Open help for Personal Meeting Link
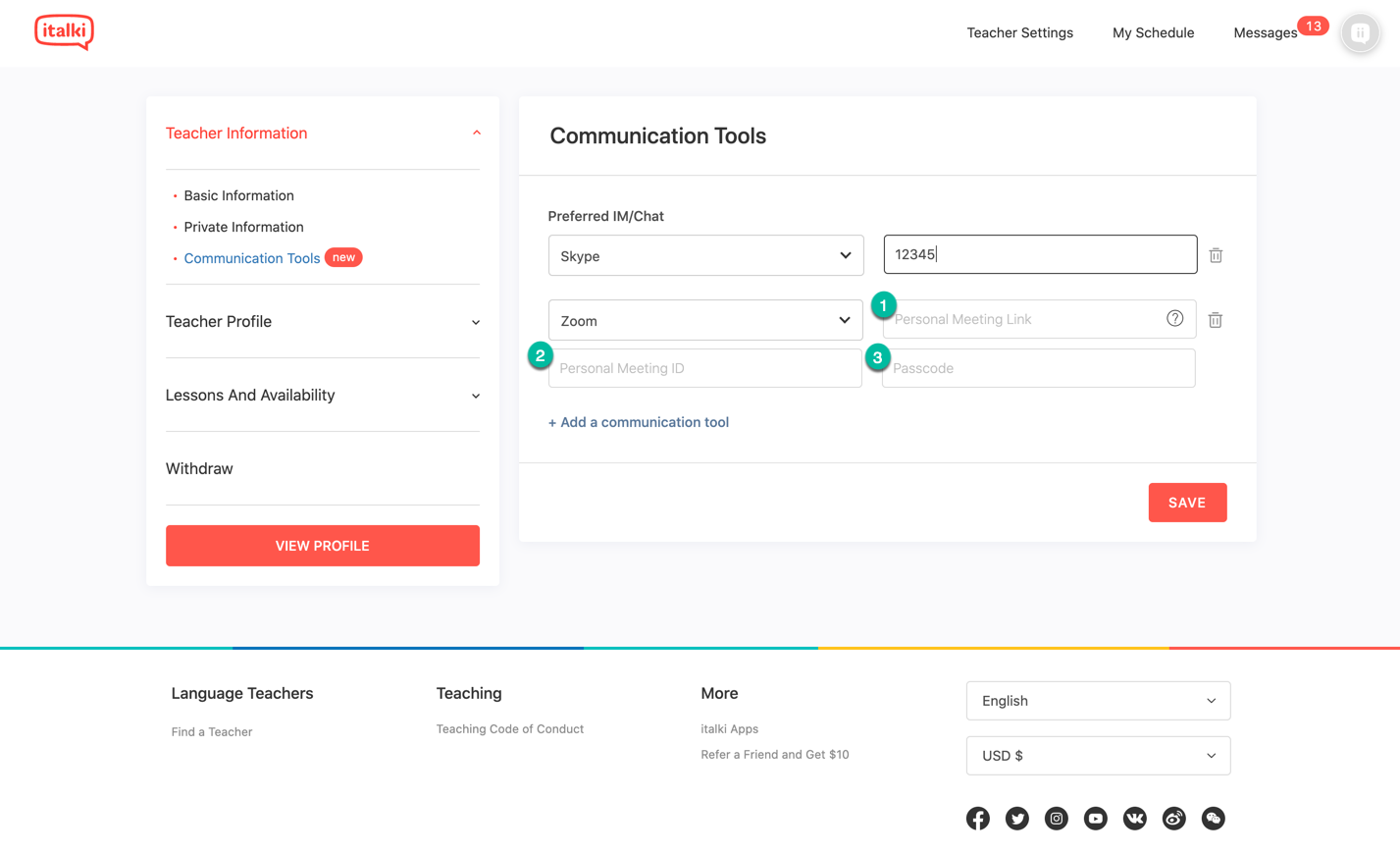 (1174, 318)
